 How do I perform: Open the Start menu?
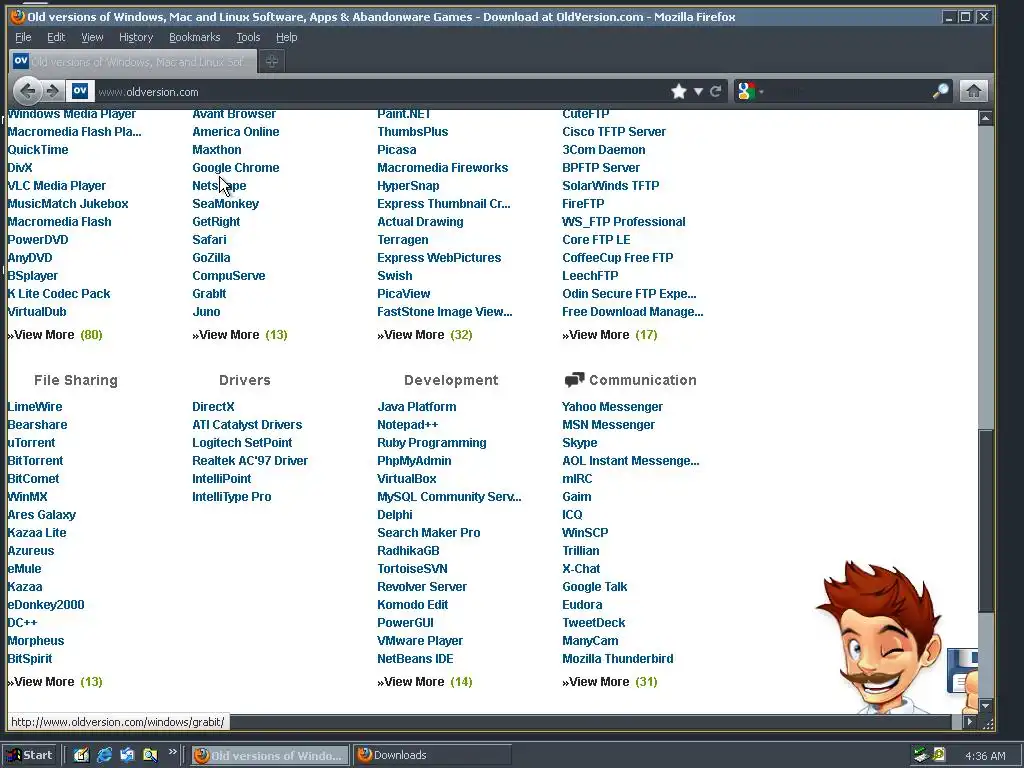click(x=30, y=755)
